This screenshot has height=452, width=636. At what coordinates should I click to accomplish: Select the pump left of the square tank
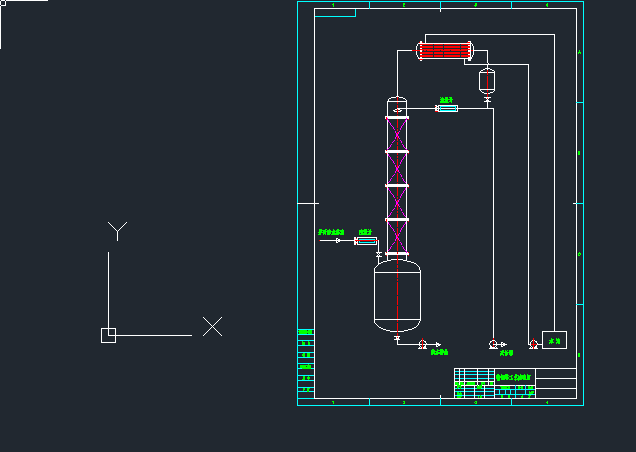[533, 344]
